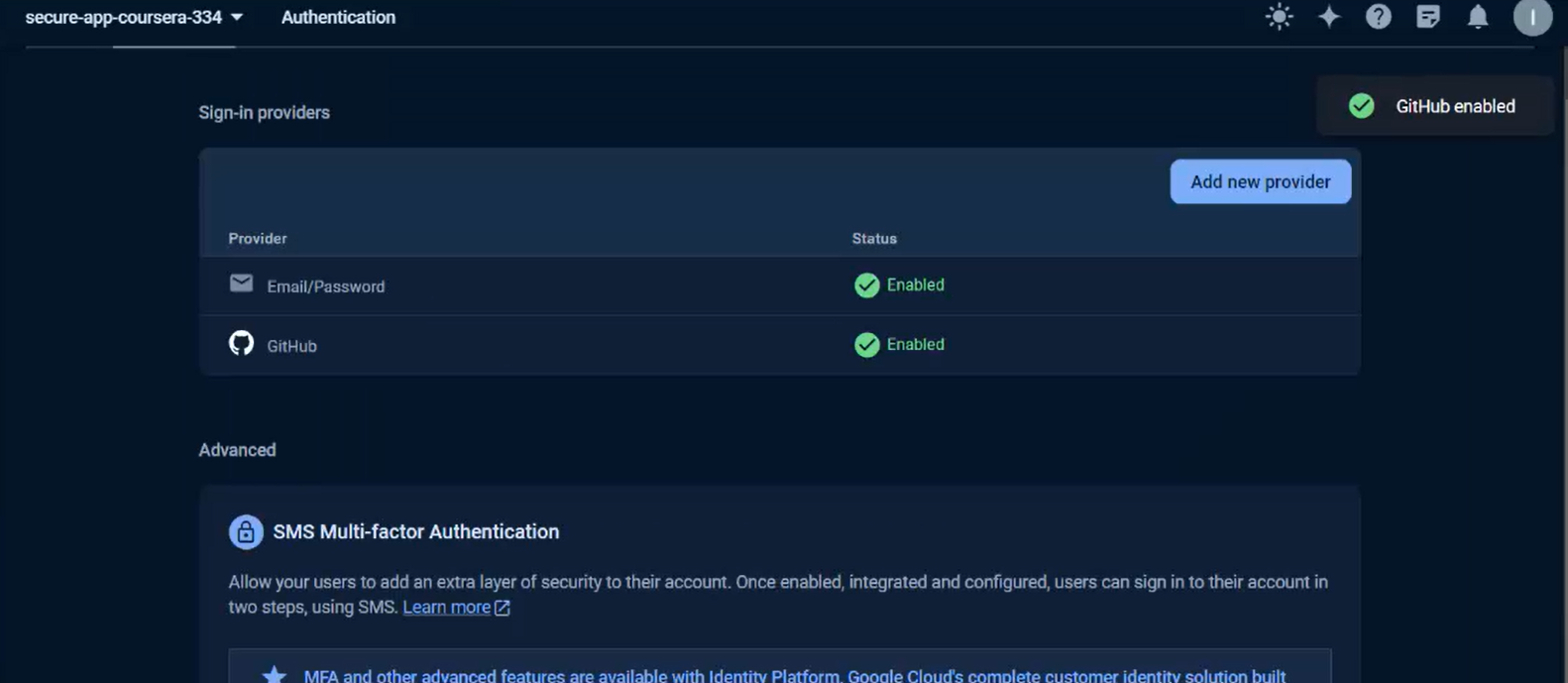Click the SMS Multi-factor Authentication heading
The image size is (1568, 683).
[x=415, y=532]
